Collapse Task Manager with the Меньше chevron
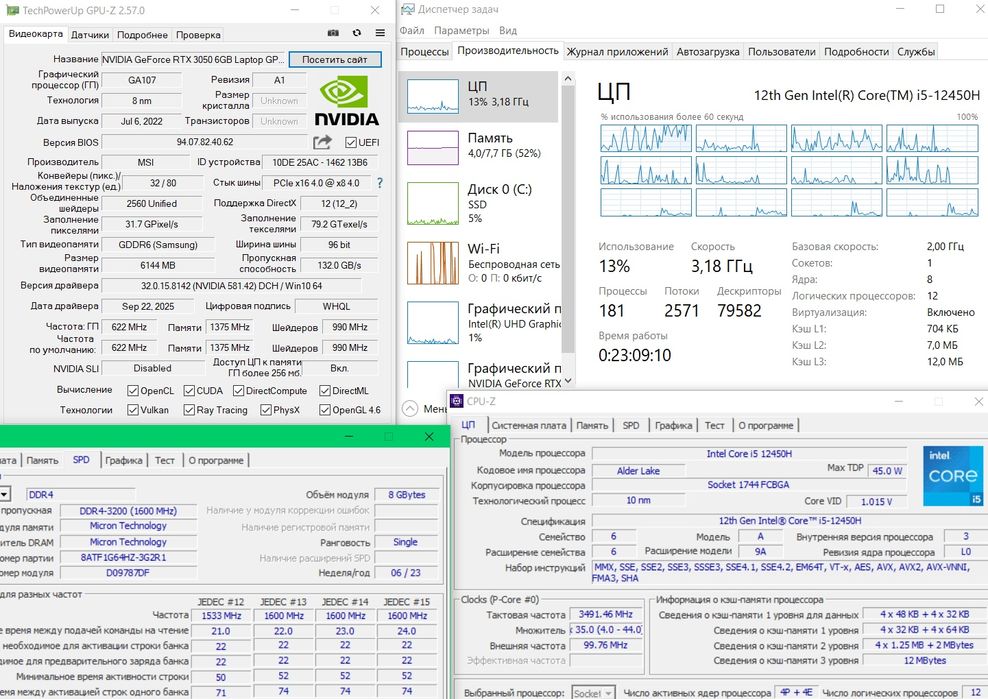This screenshot has width=988, height=699. (410, 408)
